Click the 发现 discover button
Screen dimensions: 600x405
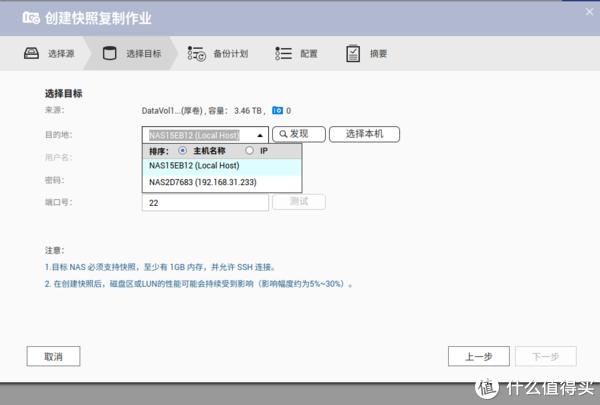(x=299, y=134)
